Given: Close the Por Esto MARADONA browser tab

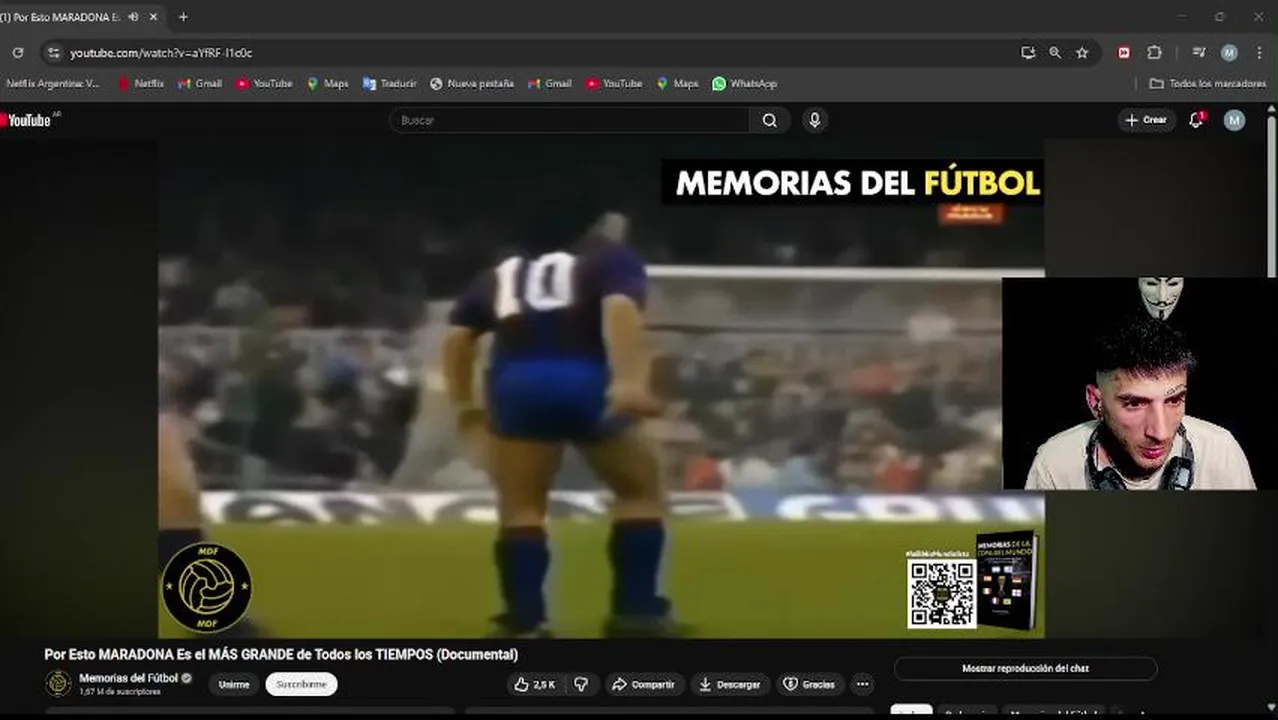Looking at the screenshot, I should (x=153, y=17).
